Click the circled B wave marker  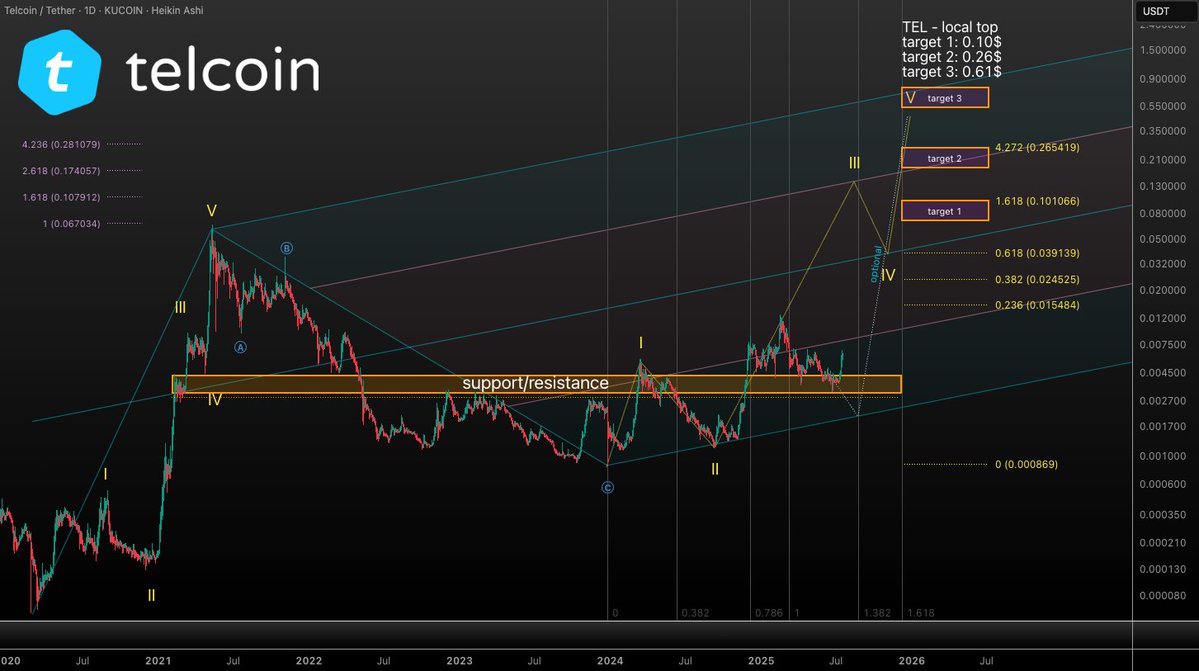(286, 248)
